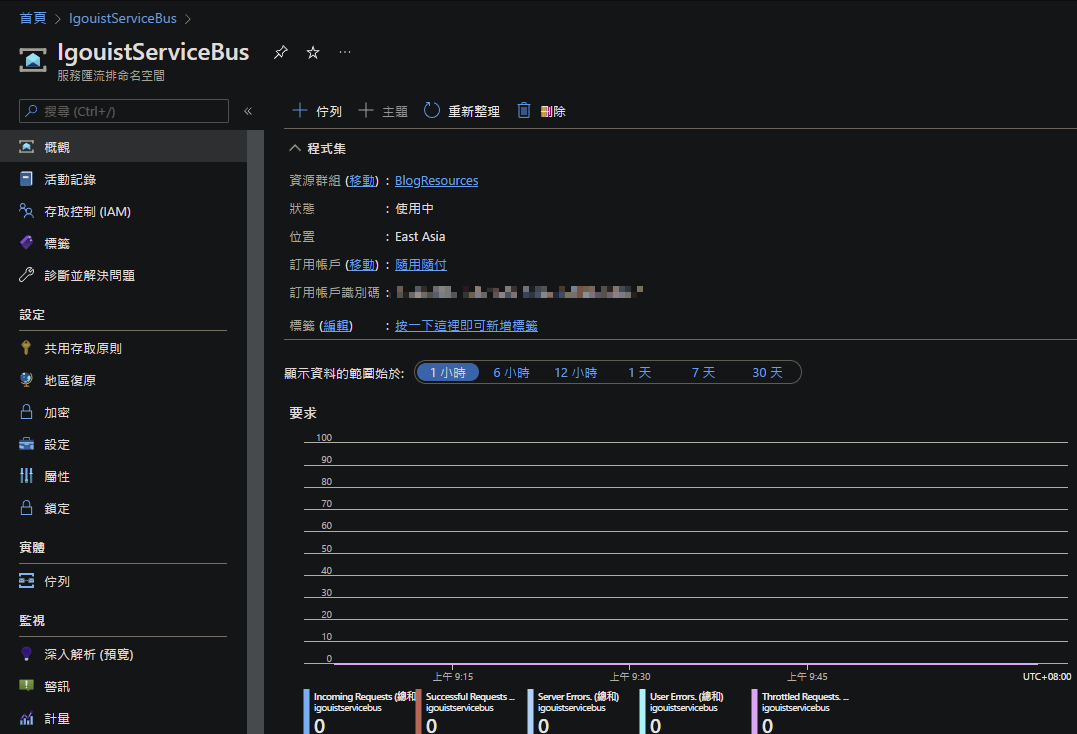Image resolution: width=1077 pixels, height=734 pixels.
Task: Open 深入解析 (預覽) lightbulb icon
Action: point(27,654)
